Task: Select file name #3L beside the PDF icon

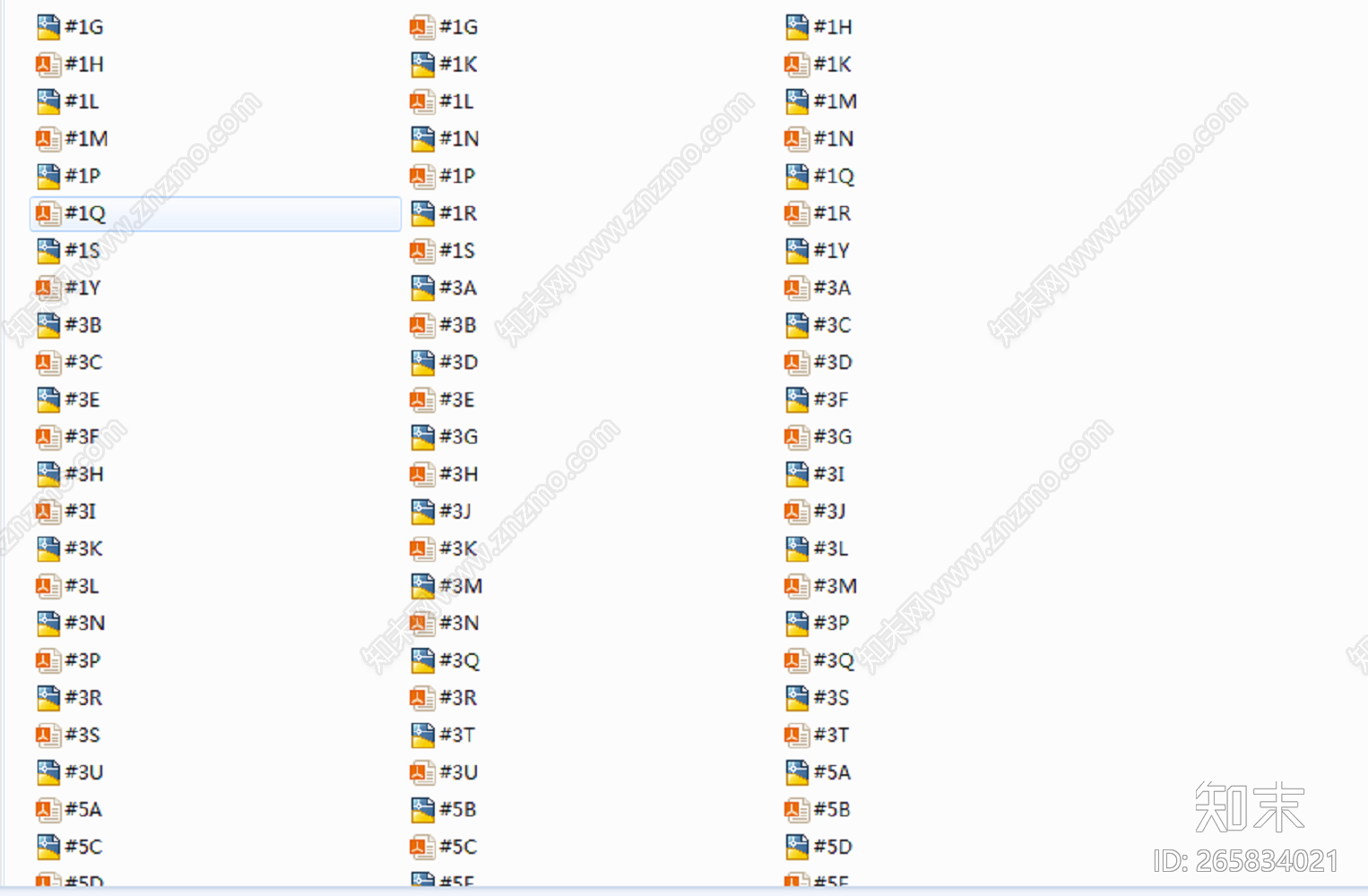Action: [x=82, y=586]
